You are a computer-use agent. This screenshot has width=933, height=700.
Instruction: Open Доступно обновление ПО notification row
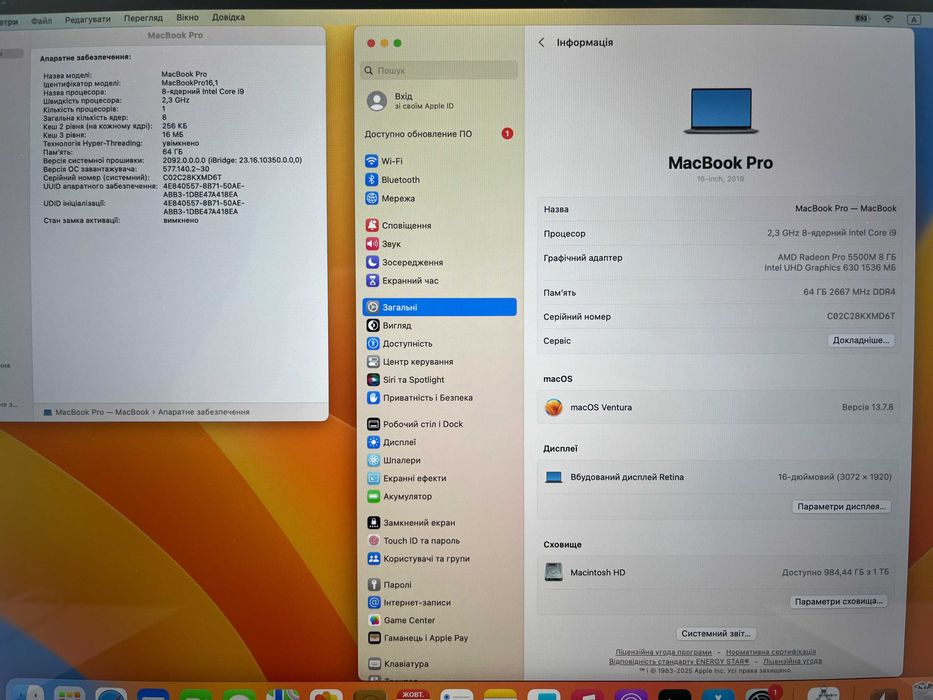439,134
